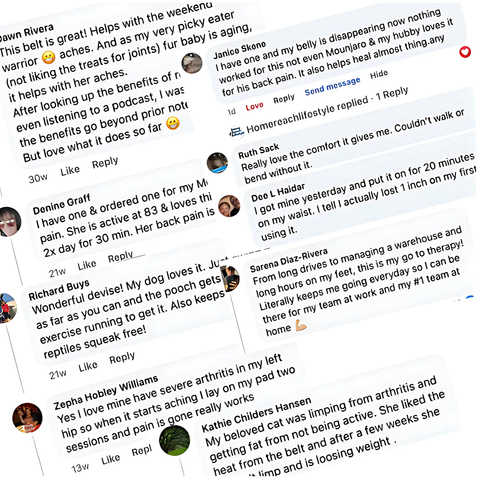
Task: Open Denine Graff's avatar with sunglasses
Action: (x=9, y=222)
